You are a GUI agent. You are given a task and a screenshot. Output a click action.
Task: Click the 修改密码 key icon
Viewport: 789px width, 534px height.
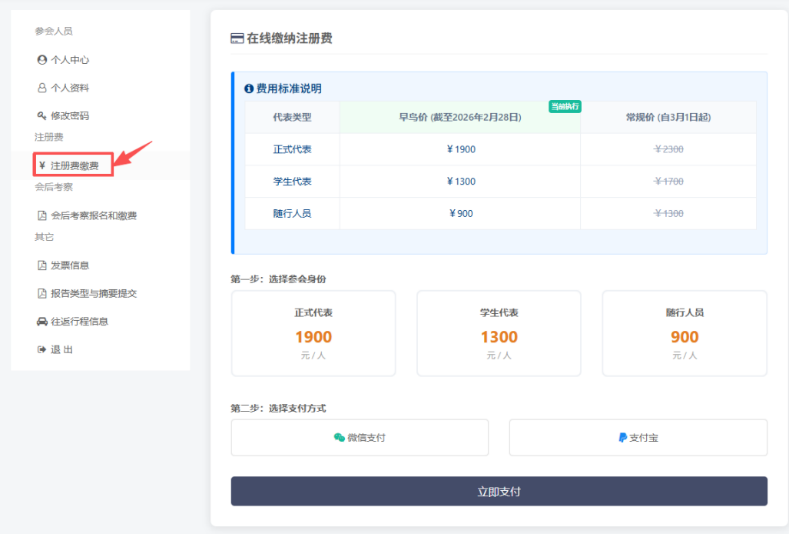42,116
